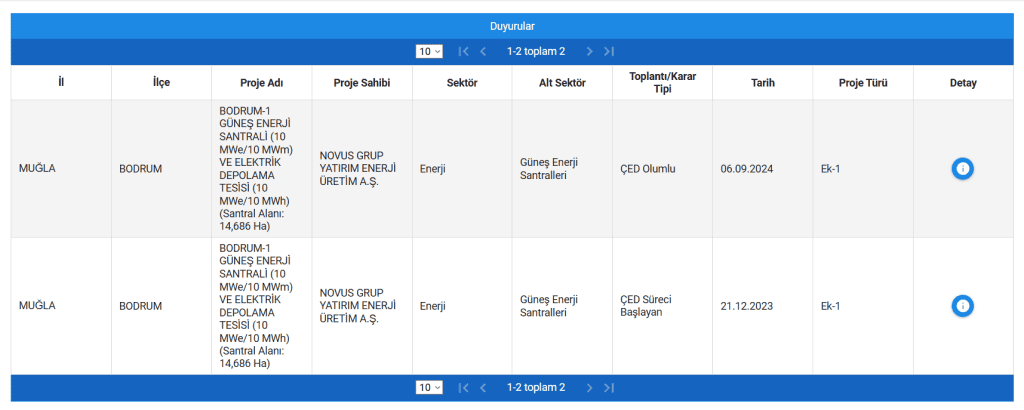Go to first page in top paginator
The width and height of the screenshot is (1024, 410).
click(463, 51)
